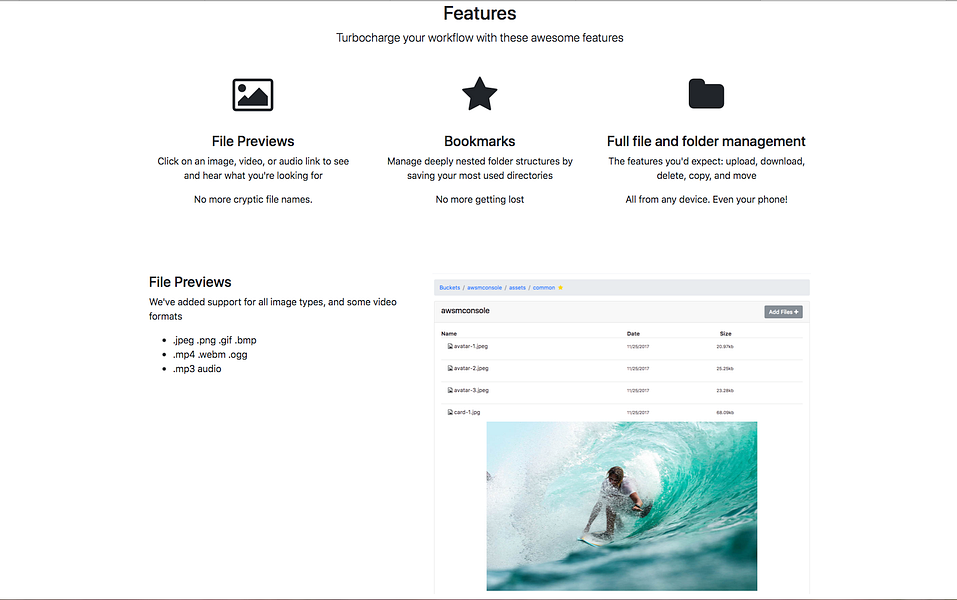Select the avatar-1.jpeg file name

pos(471,346)
